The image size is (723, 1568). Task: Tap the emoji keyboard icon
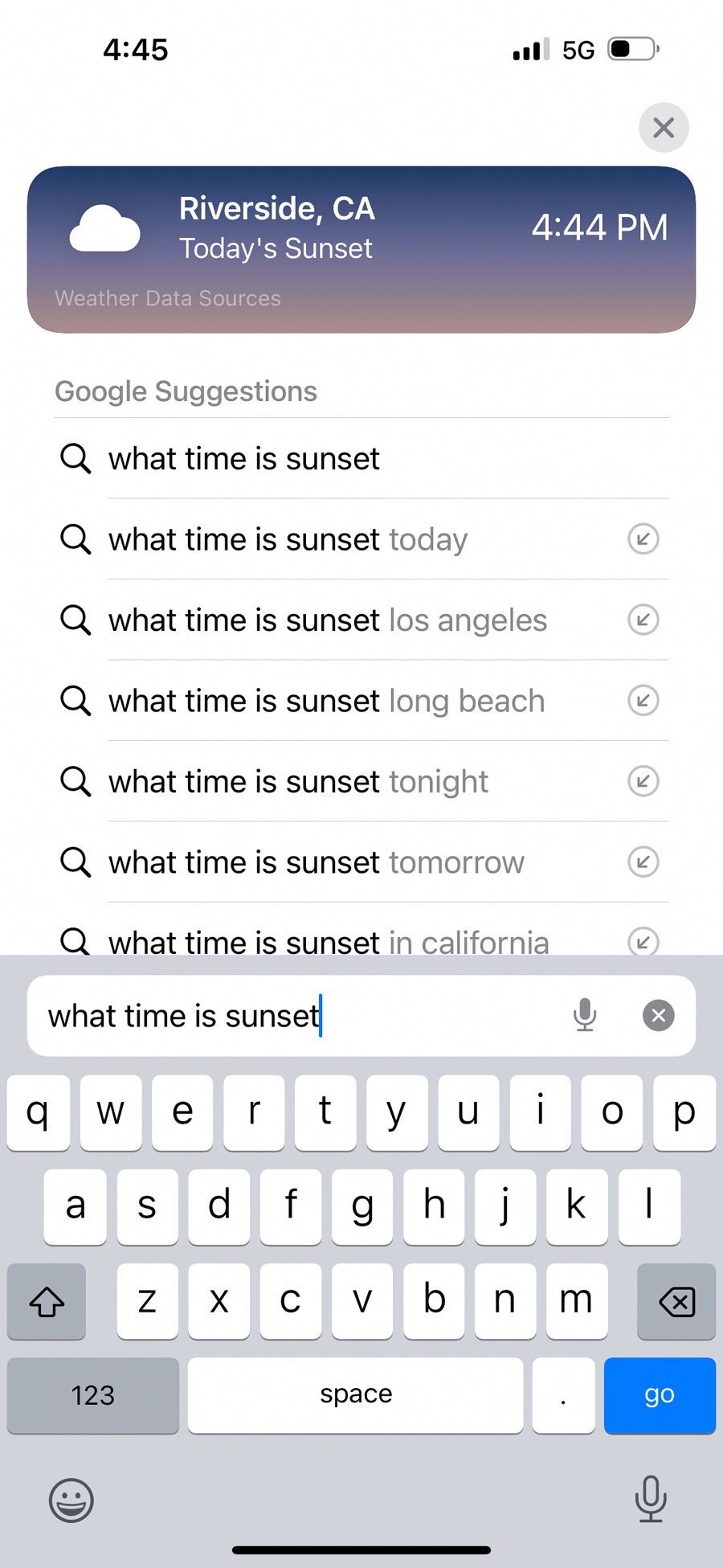click(x=71, y=1500)
